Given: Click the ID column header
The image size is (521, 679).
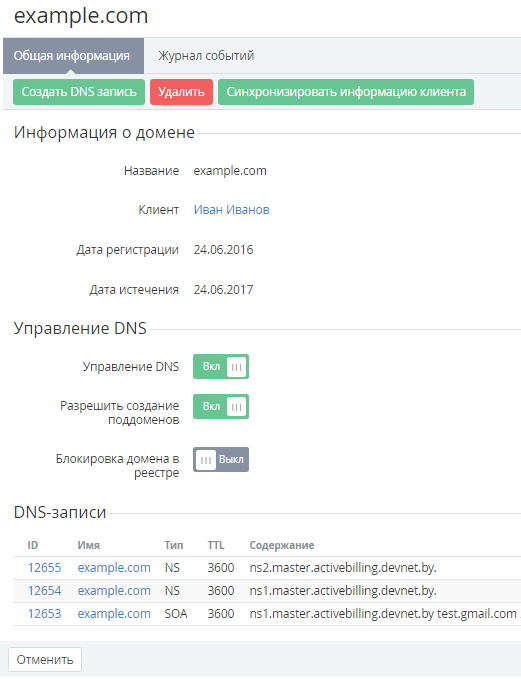Looking at the screenshot, I should point(33,545).
